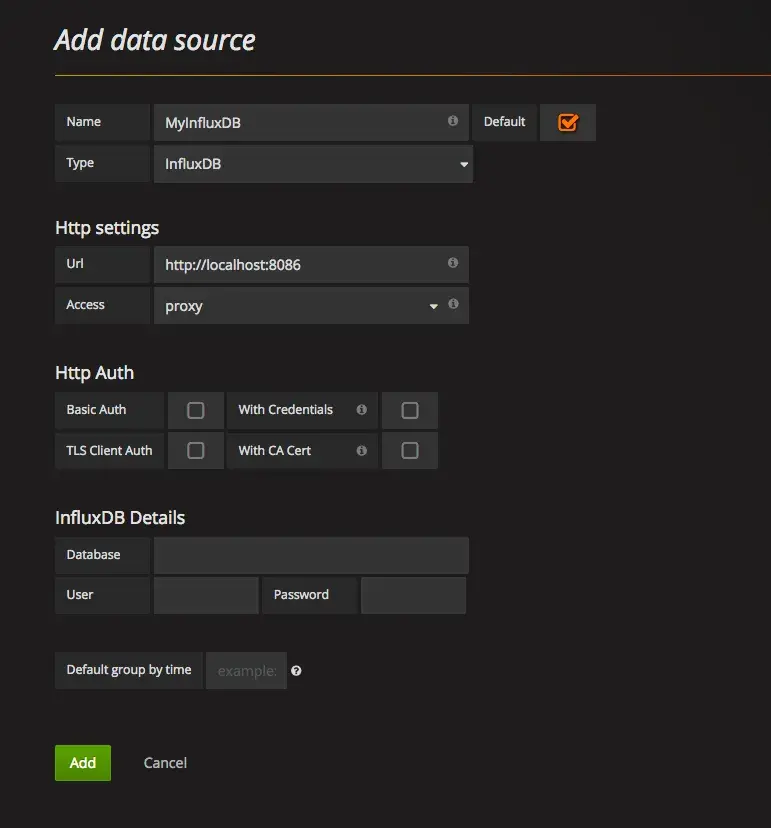The width and height of the screenshot is (771, 828).
Task: Click the Access label
Action: pos(86,305)
